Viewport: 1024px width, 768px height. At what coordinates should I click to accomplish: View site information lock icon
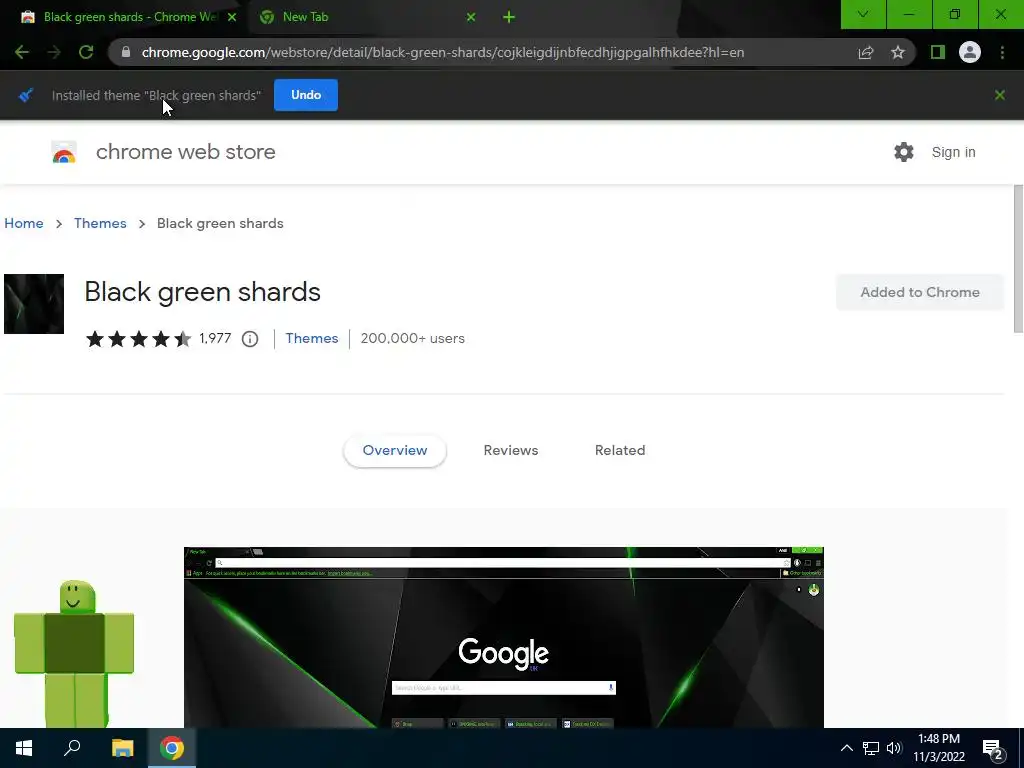click(x=126, y=52)
